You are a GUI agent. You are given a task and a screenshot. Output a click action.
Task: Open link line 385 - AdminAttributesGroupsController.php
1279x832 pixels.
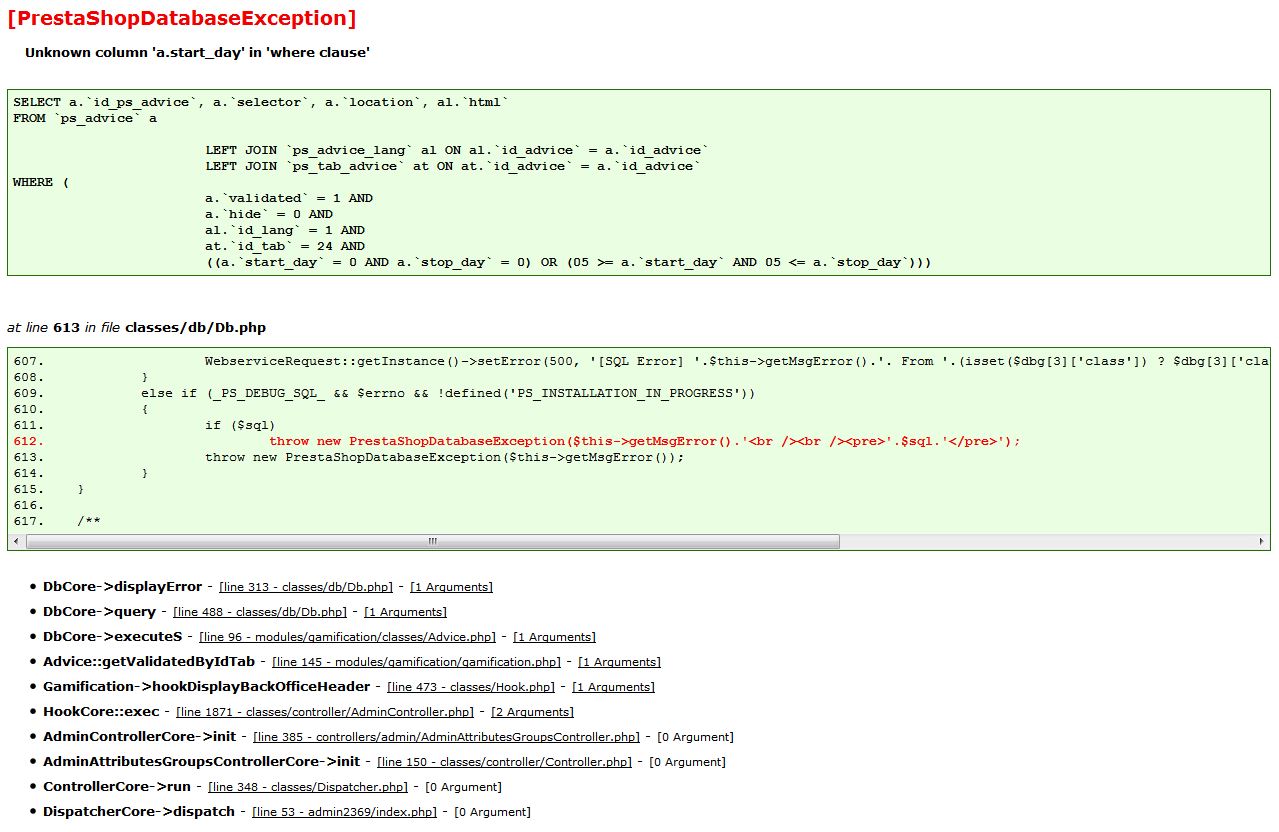click(446, 737)
